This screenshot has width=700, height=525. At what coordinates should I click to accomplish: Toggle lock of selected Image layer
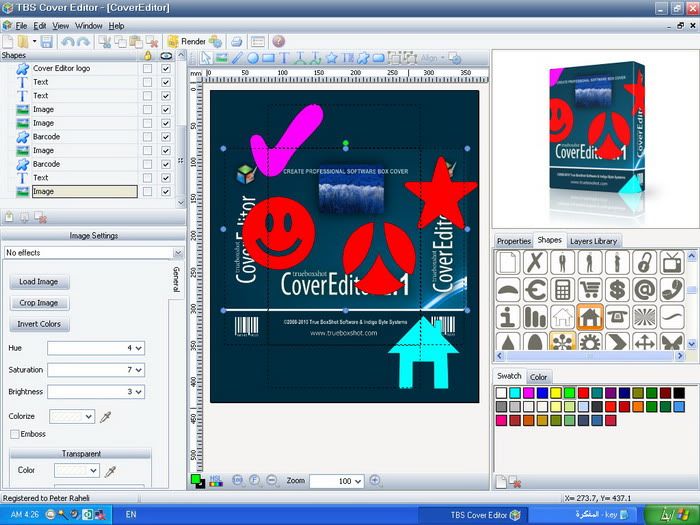pos(147,192)
